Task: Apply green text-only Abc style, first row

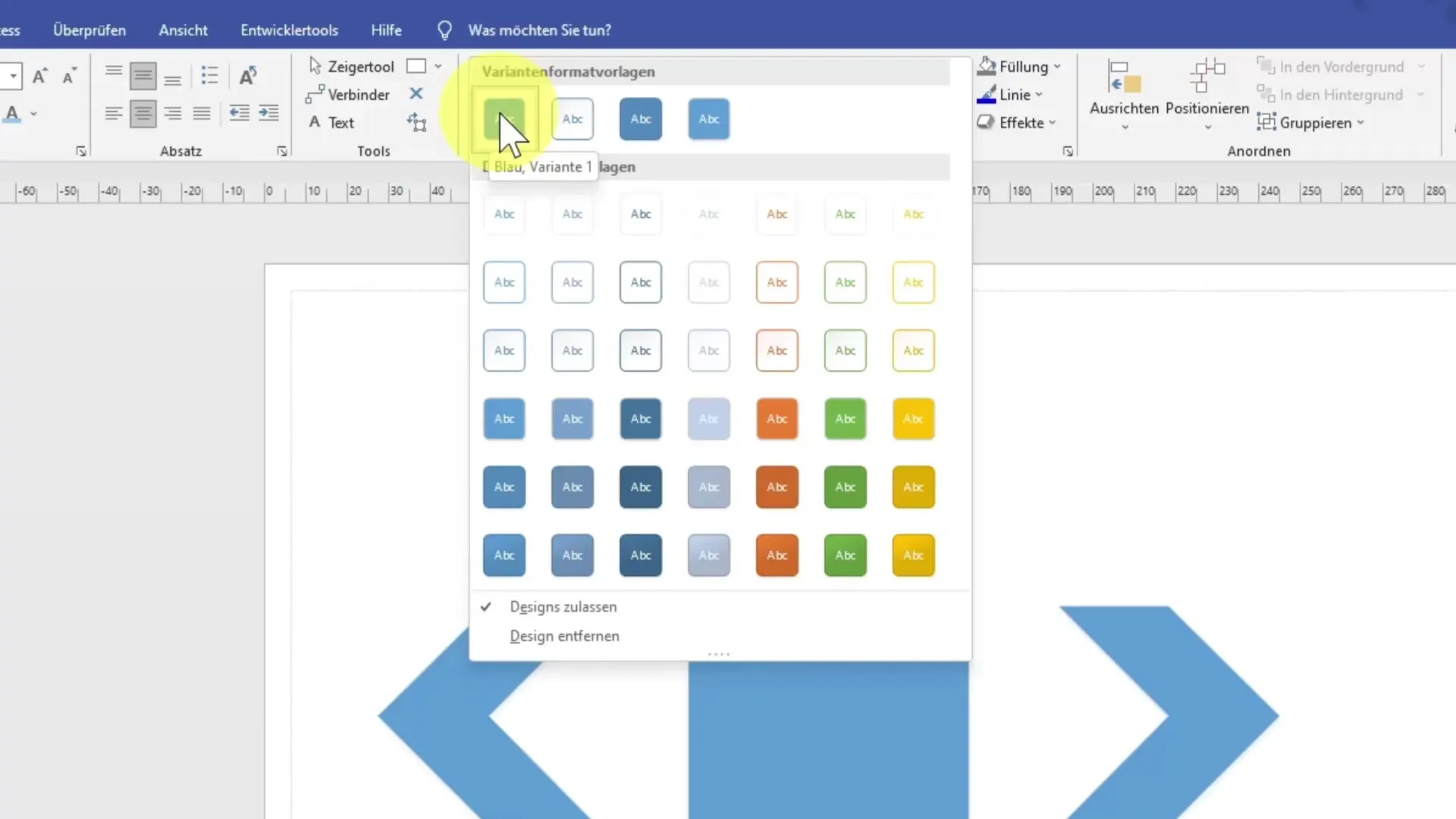Action: point(846,214)
